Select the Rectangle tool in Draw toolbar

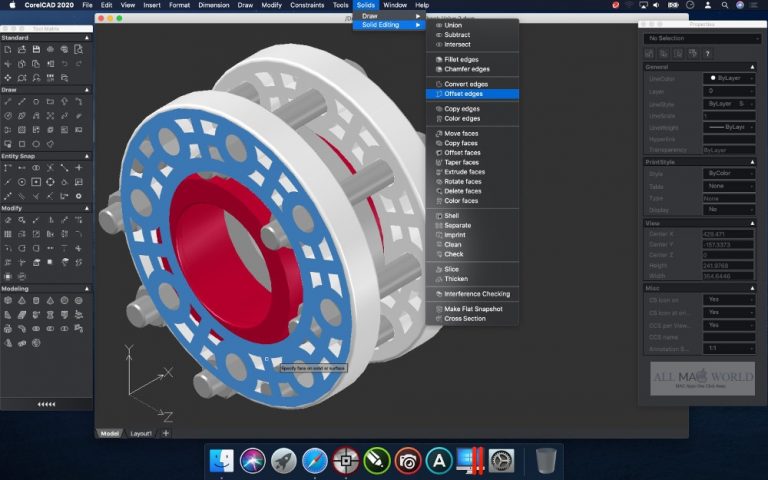[50, 102]
